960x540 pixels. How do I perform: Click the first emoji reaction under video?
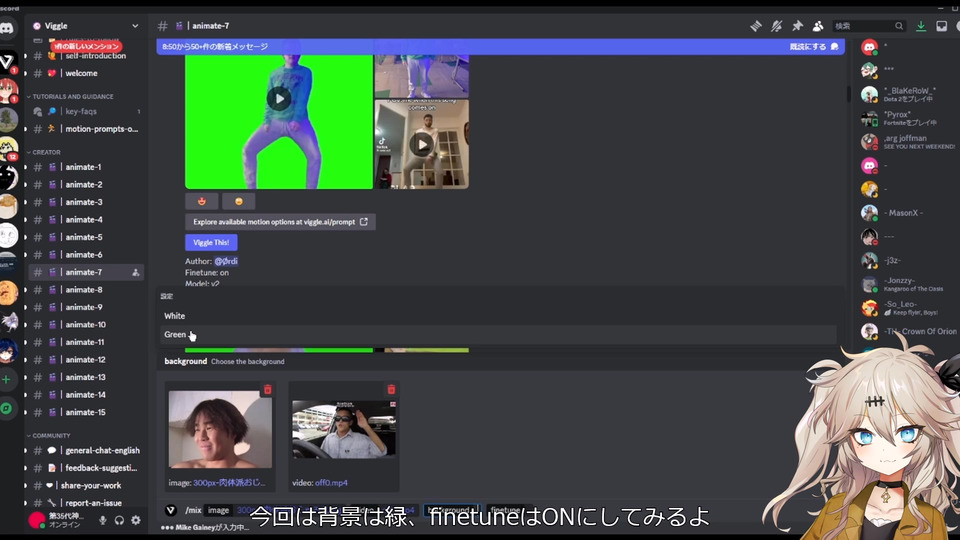click(x=201, y=201)
